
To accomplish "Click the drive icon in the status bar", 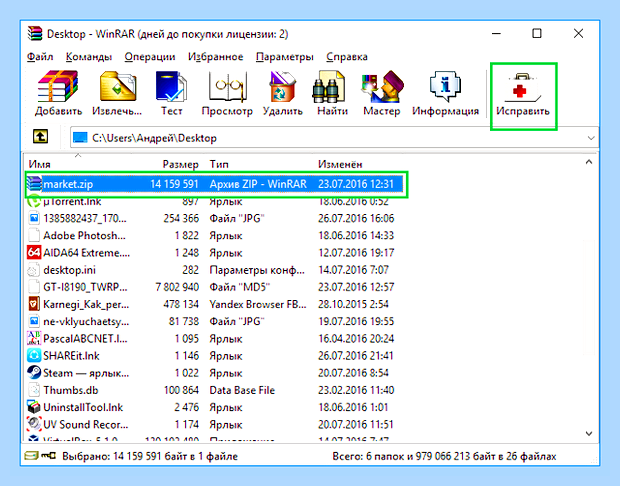I will click(31, 456).
